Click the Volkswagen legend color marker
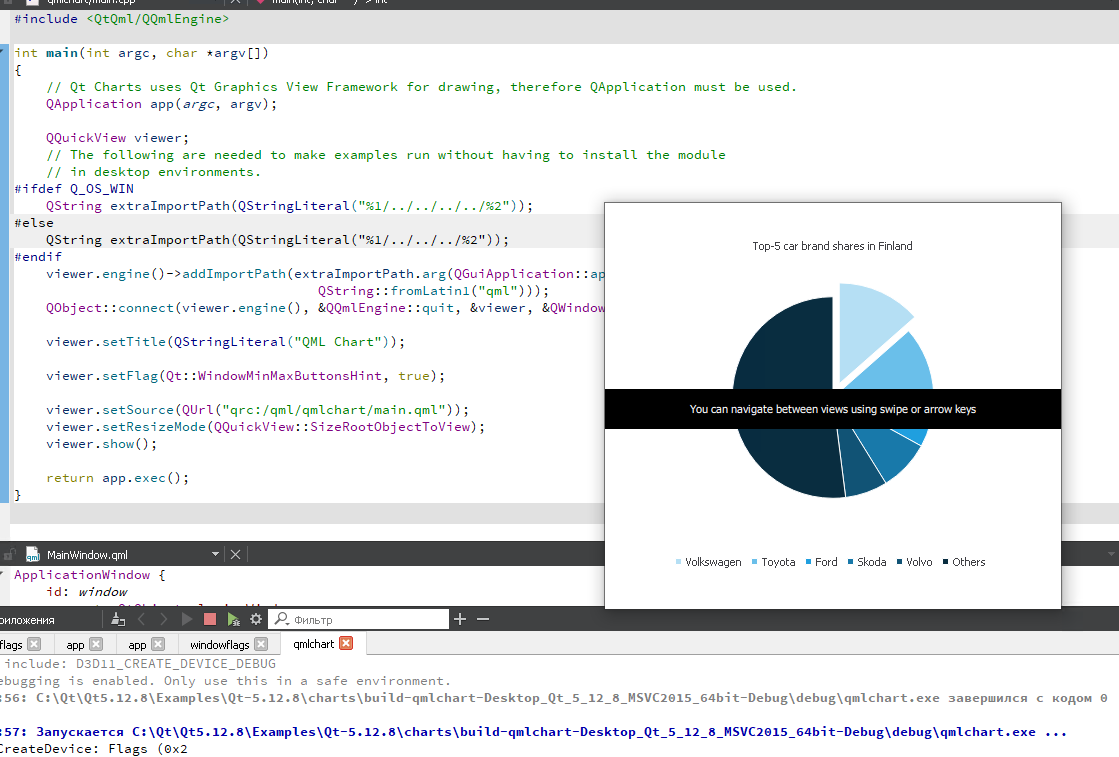The width and height of the screenshot is (1119, 757). (679, 562)
